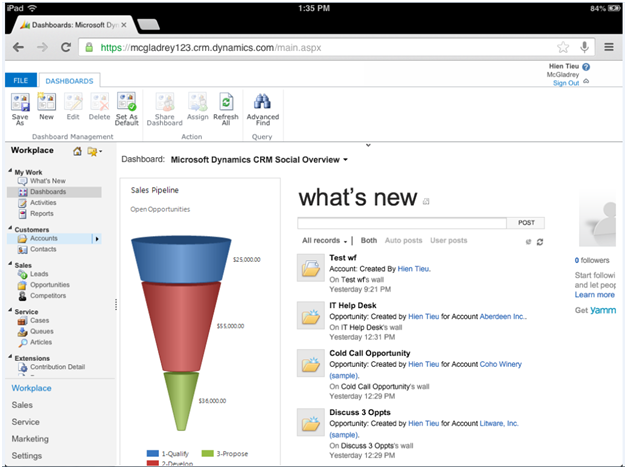Screen dimensions: 627x469
Task: Click the Workplace home icon
Action: pos(77,151)
